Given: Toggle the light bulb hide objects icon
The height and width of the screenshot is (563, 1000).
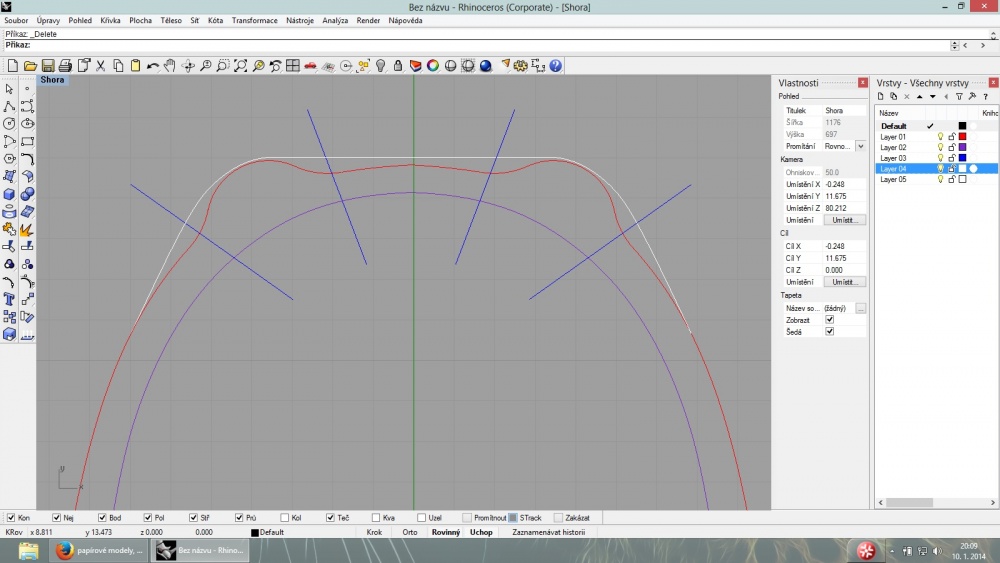Looking at the screenshot, I should [381, 66].
